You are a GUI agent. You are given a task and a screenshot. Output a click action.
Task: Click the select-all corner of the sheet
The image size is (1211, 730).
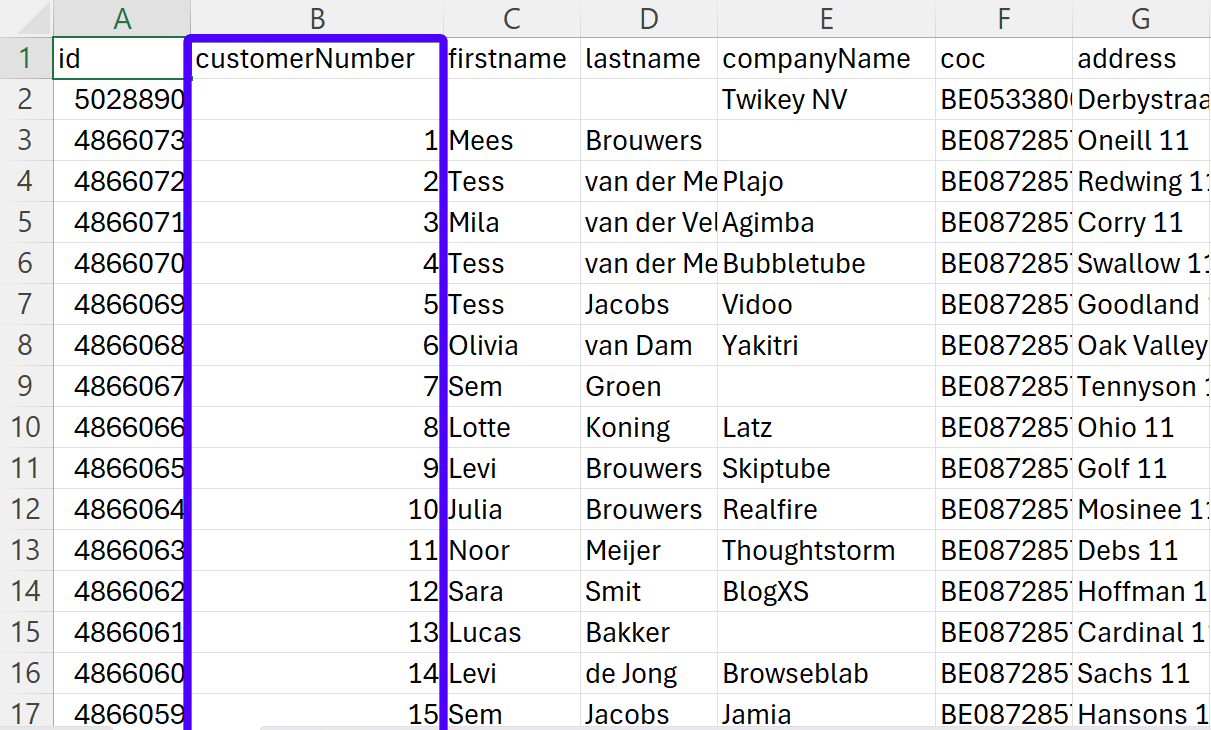coord(26,18)
